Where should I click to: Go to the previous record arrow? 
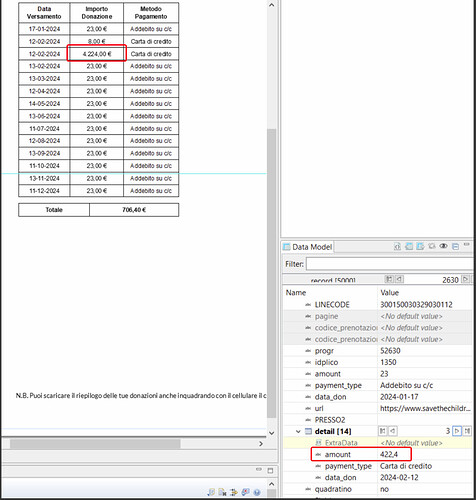(399, 279)
